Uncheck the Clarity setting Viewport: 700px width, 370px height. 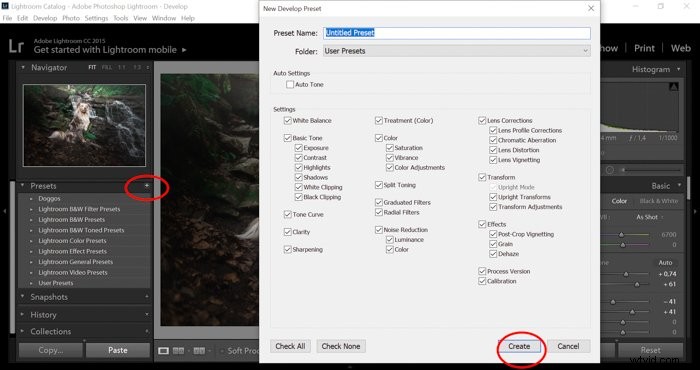(x=288, y=232)
